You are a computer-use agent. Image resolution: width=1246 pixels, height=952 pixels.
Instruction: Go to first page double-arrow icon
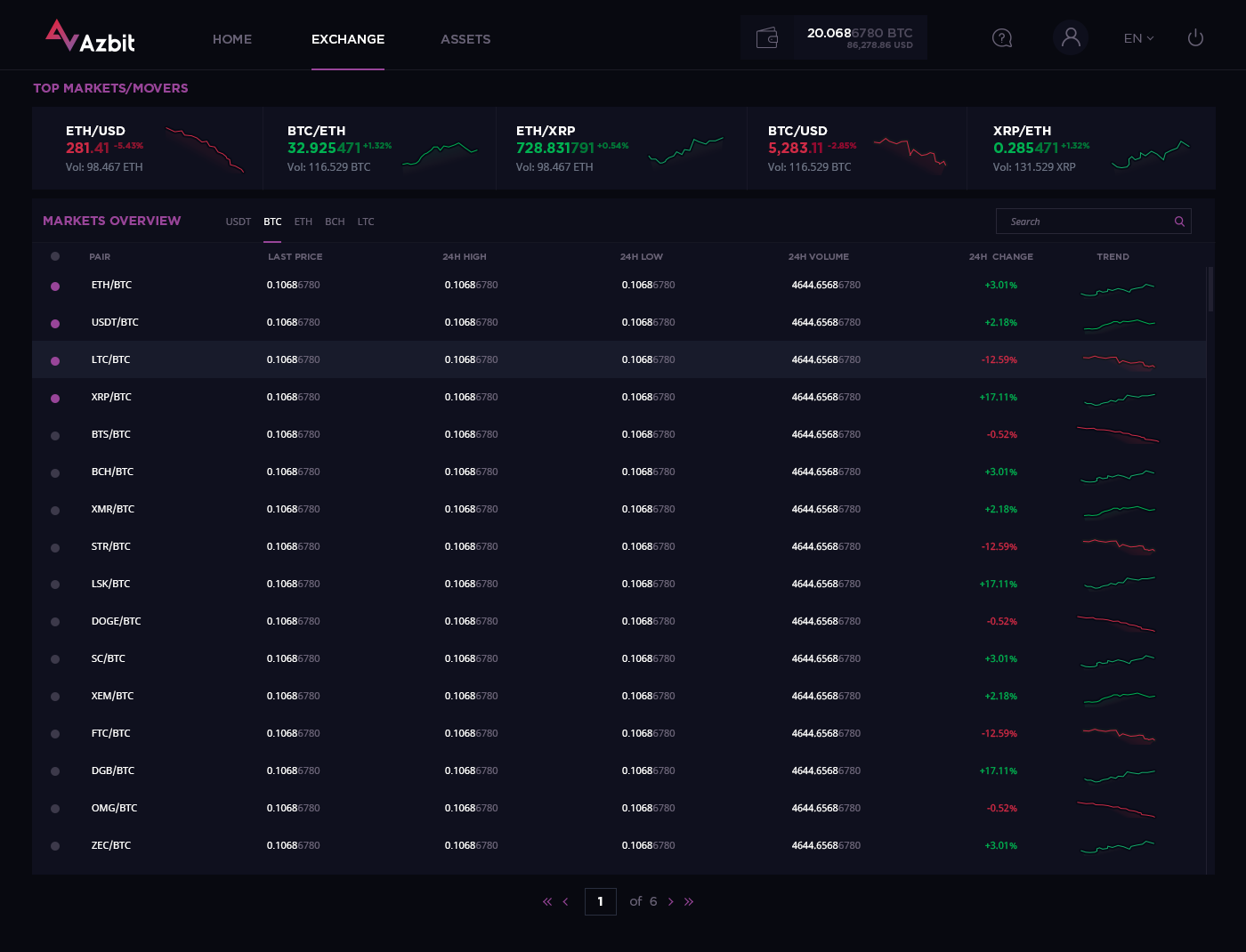click(547, 902)
